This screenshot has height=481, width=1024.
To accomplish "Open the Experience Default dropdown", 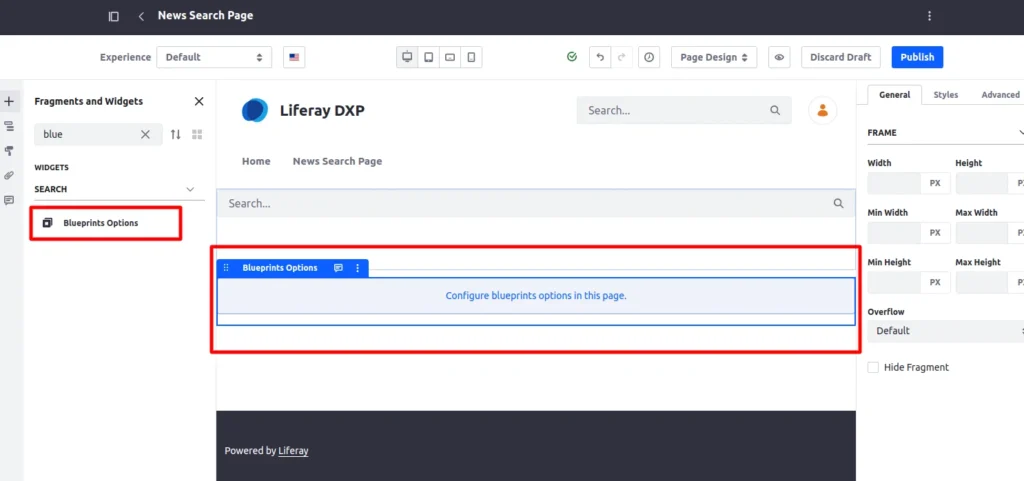I will tap(214, 57).
